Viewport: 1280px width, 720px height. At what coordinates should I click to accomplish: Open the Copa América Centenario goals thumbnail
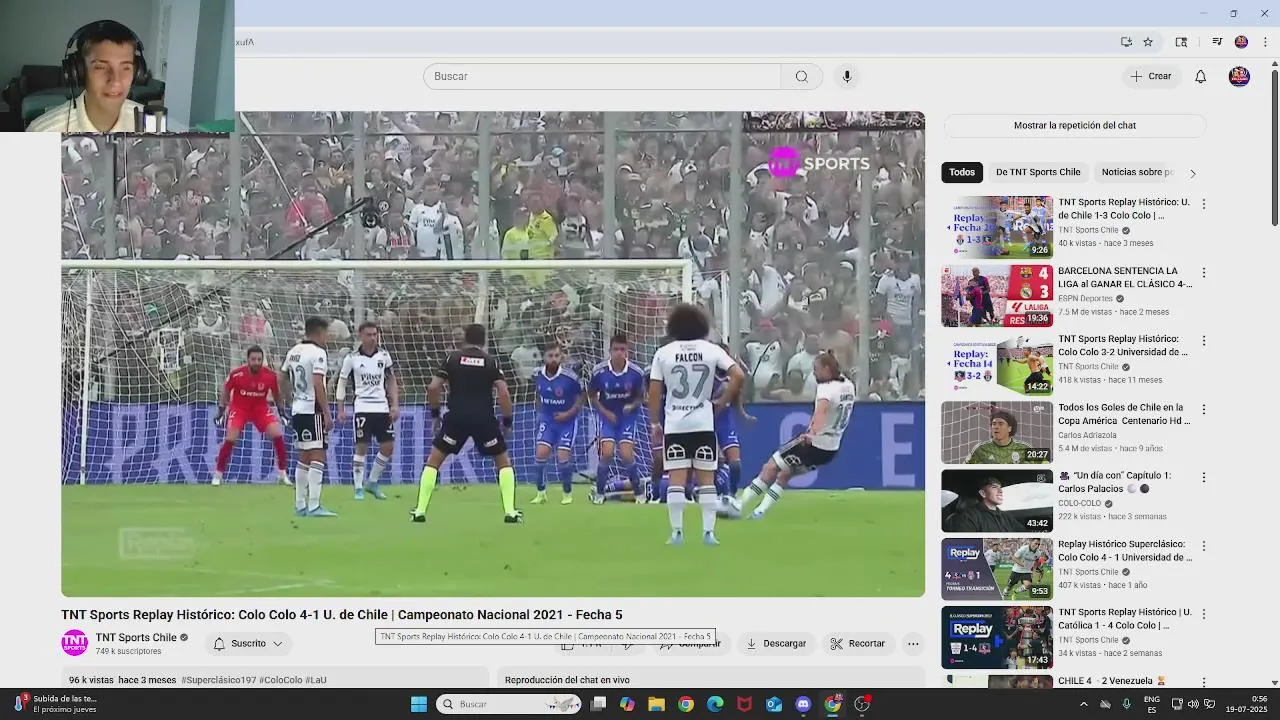997,432
